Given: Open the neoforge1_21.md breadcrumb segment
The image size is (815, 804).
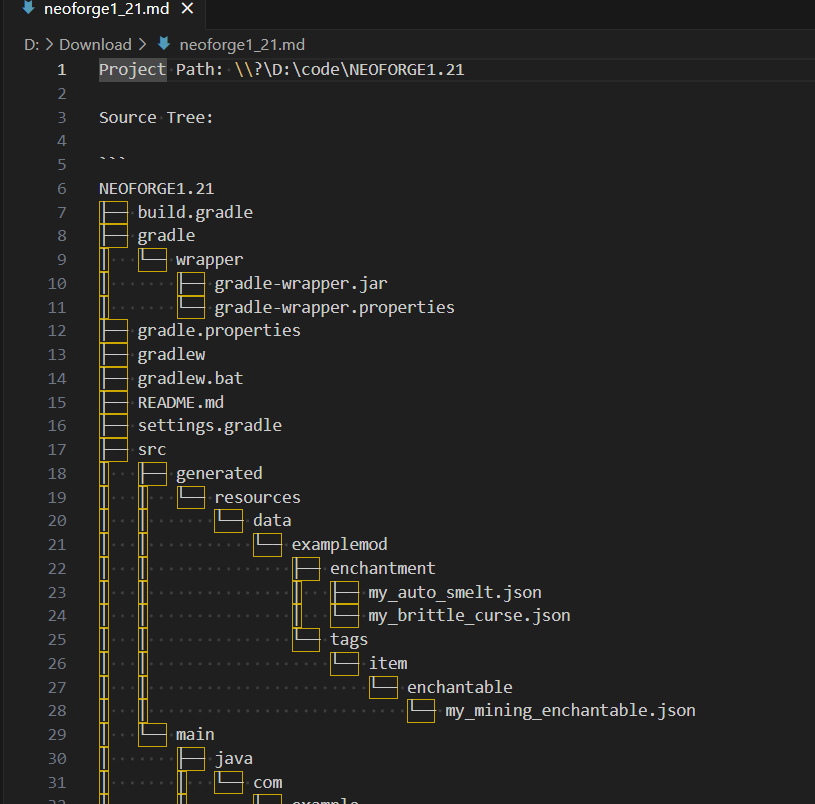Looking at the screenshot, I should 242,45.
